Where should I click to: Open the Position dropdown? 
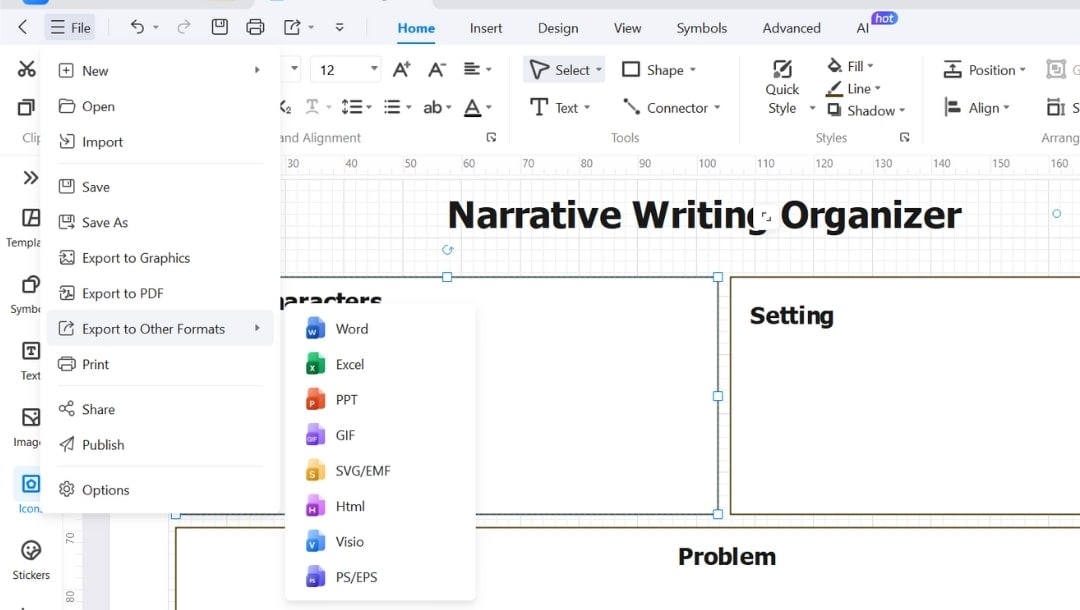coord(984,70)
